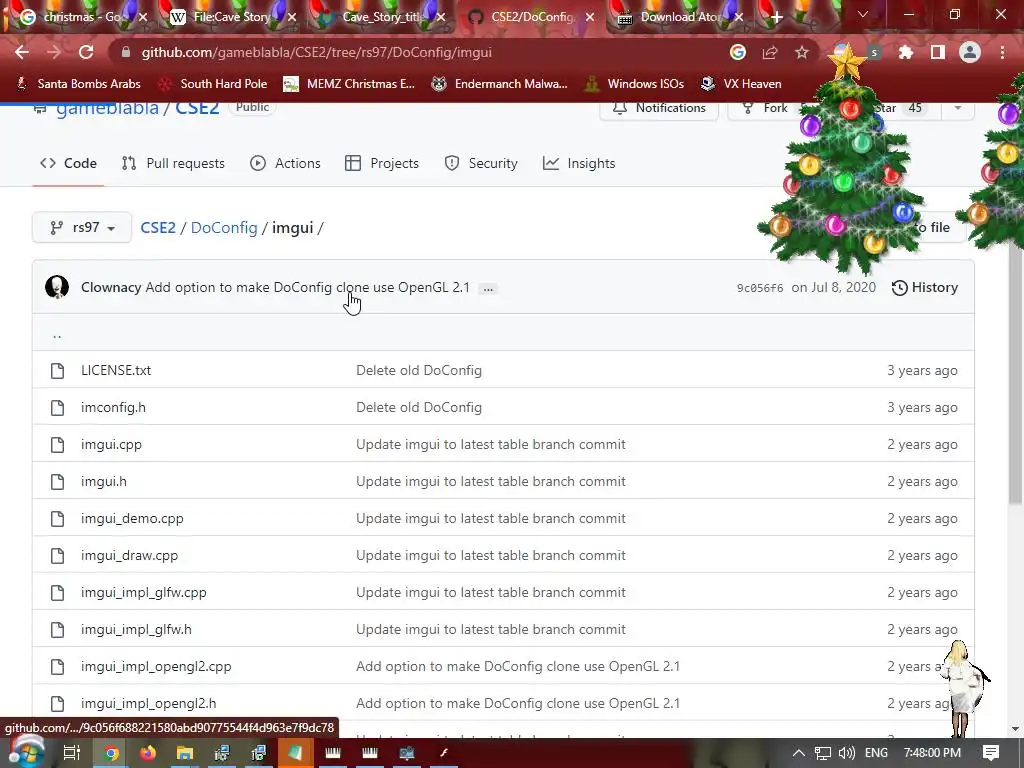
Task: Open the Pull requests tab
Action: click(x=173, y=163)
